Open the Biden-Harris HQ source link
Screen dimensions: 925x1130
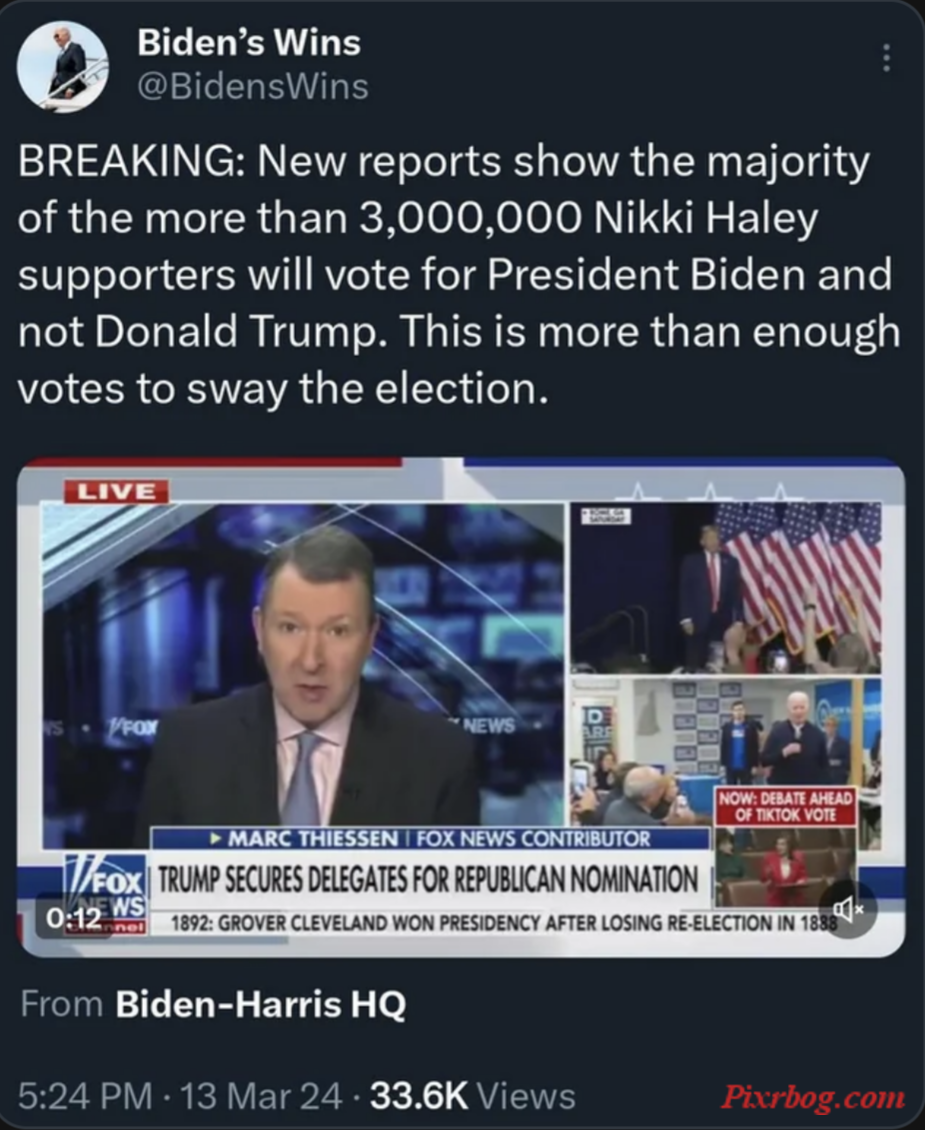tap(261, 1004)
